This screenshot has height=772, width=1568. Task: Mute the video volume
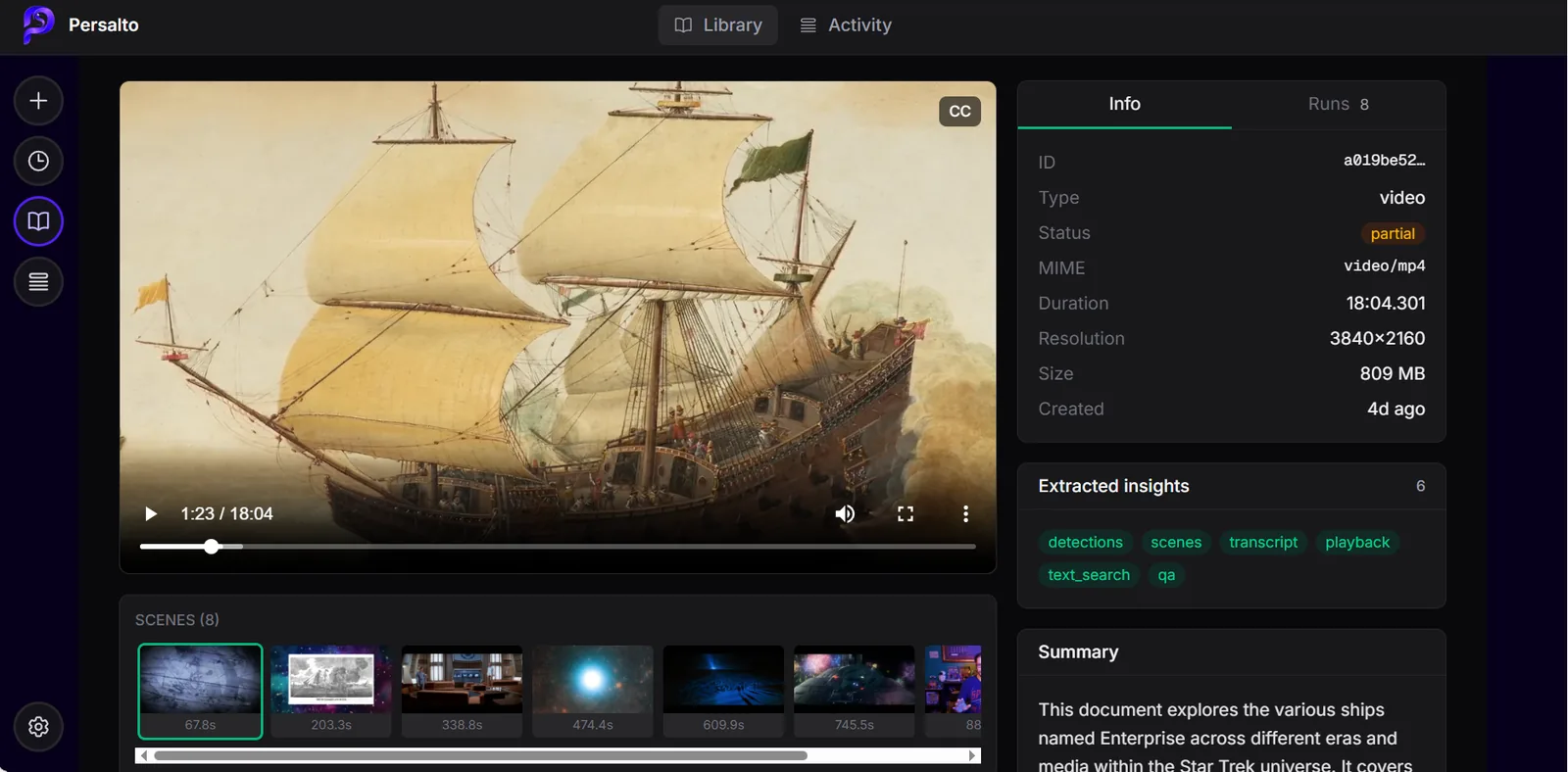(x=845, y=513)
